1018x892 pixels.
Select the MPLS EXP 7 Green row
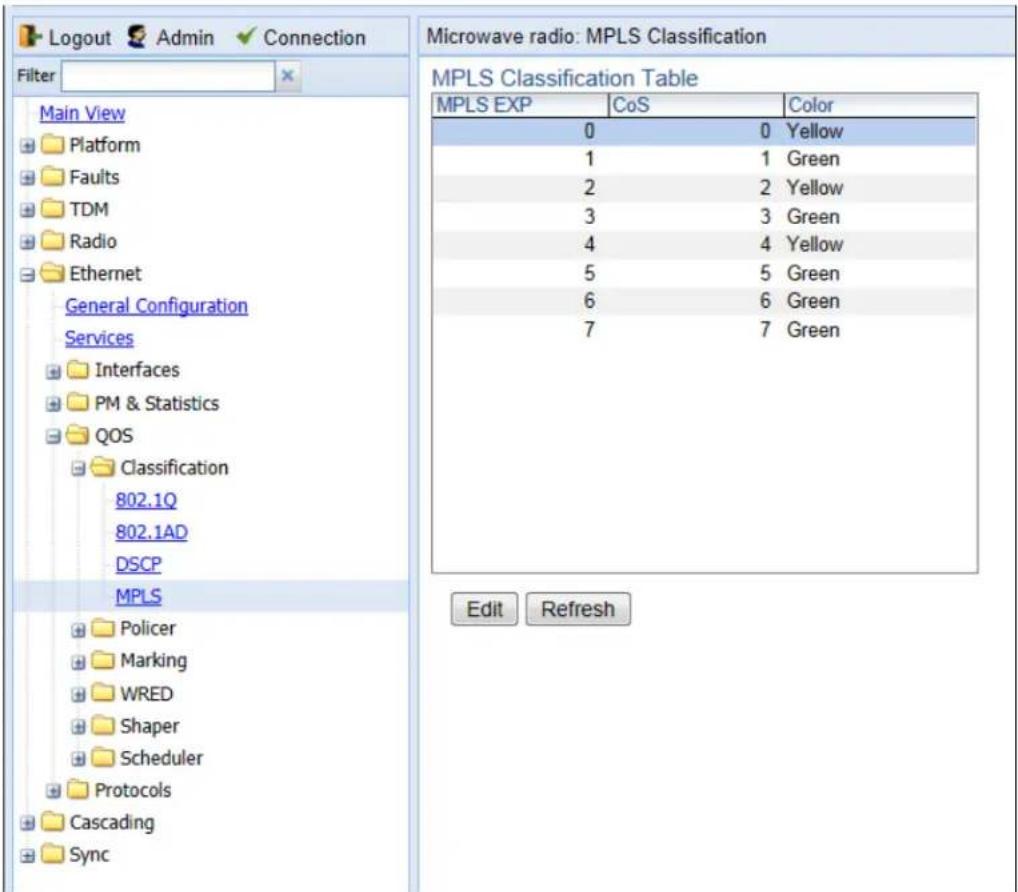[x=704, y=329]
